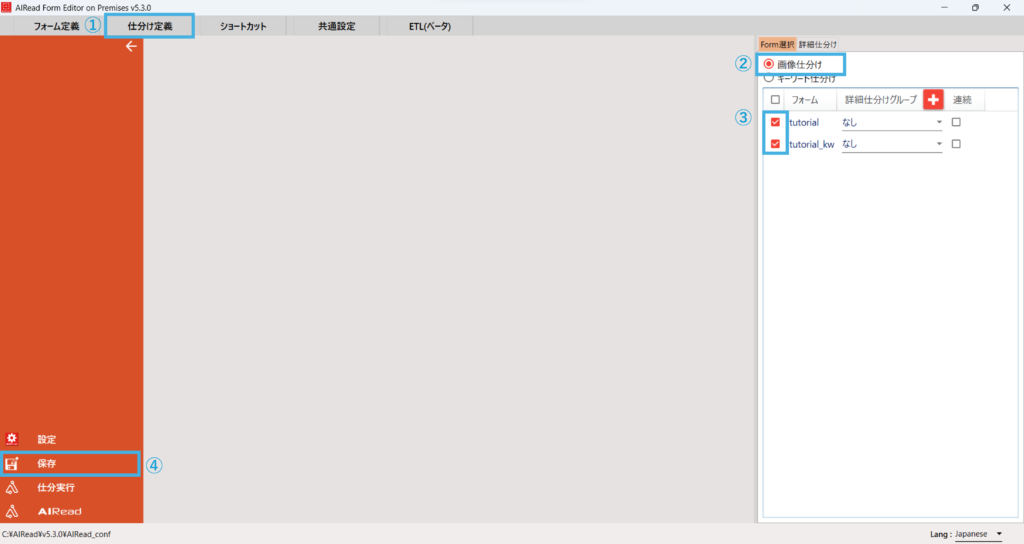The width and height of the screenshot is (1024, 544).
Task: Uncheck the tutorial_kw form checkbox
Action: coord(775,144)
